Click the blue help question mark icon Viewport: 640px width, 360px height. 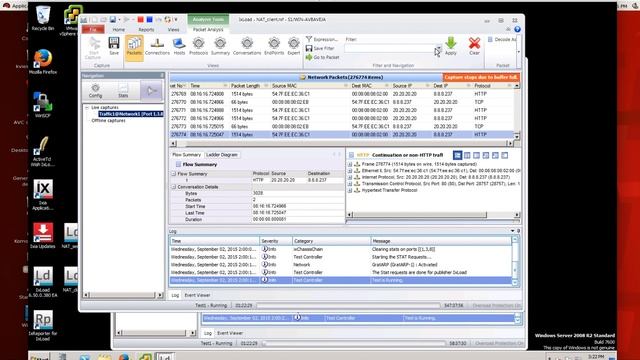[517, 29]
